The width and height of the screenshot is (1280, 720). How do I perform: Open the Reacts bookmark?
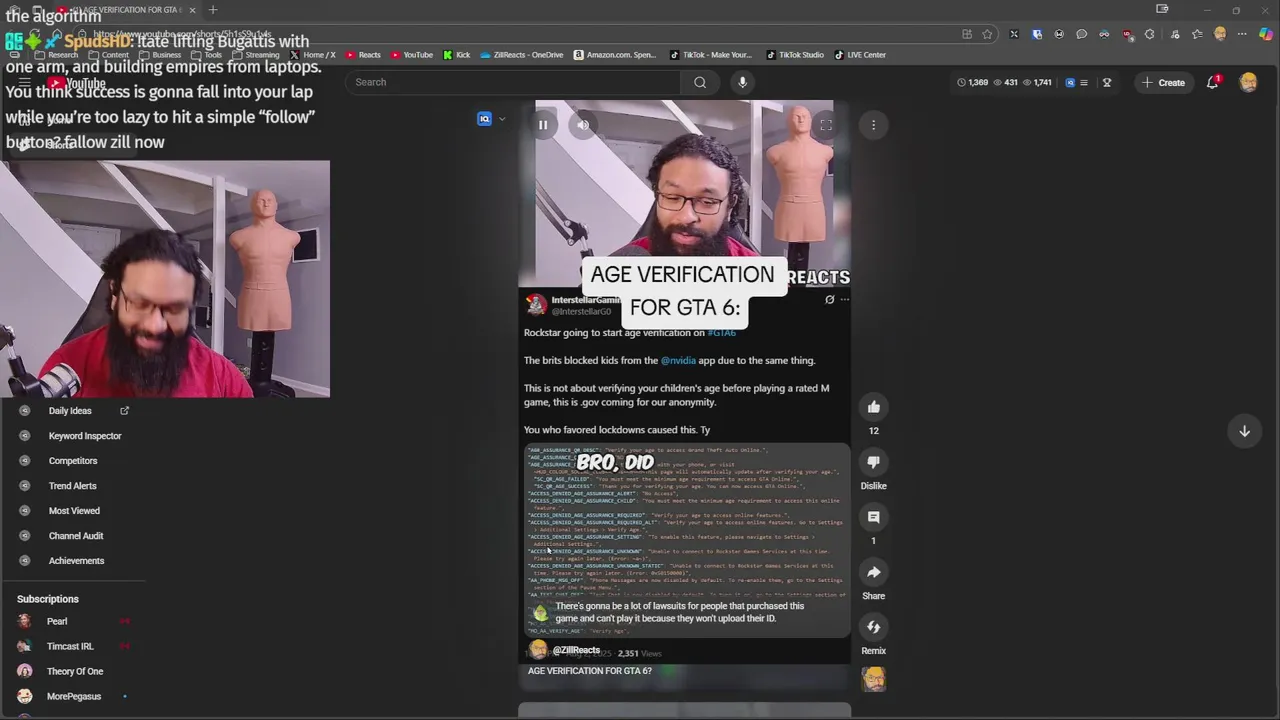point(364,55)
